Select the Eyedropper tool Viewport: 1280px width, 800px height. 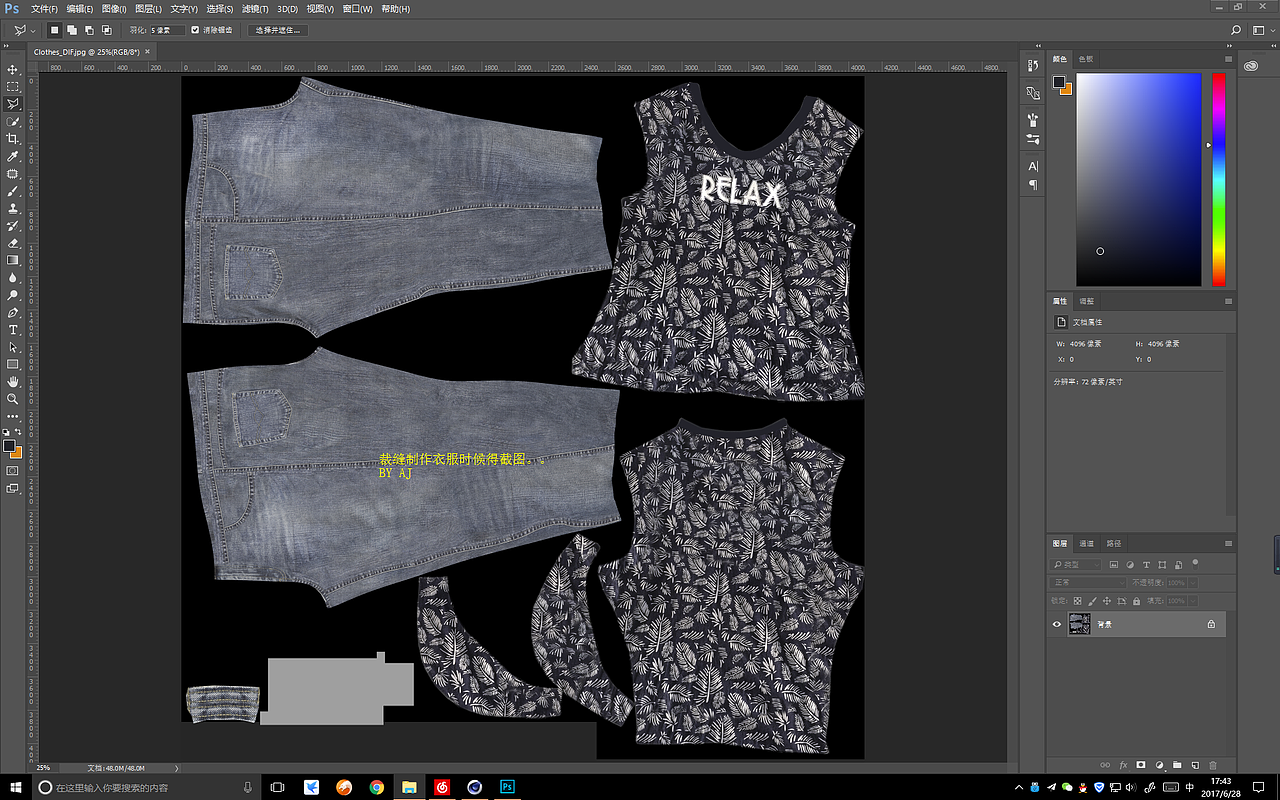point(13,157)
